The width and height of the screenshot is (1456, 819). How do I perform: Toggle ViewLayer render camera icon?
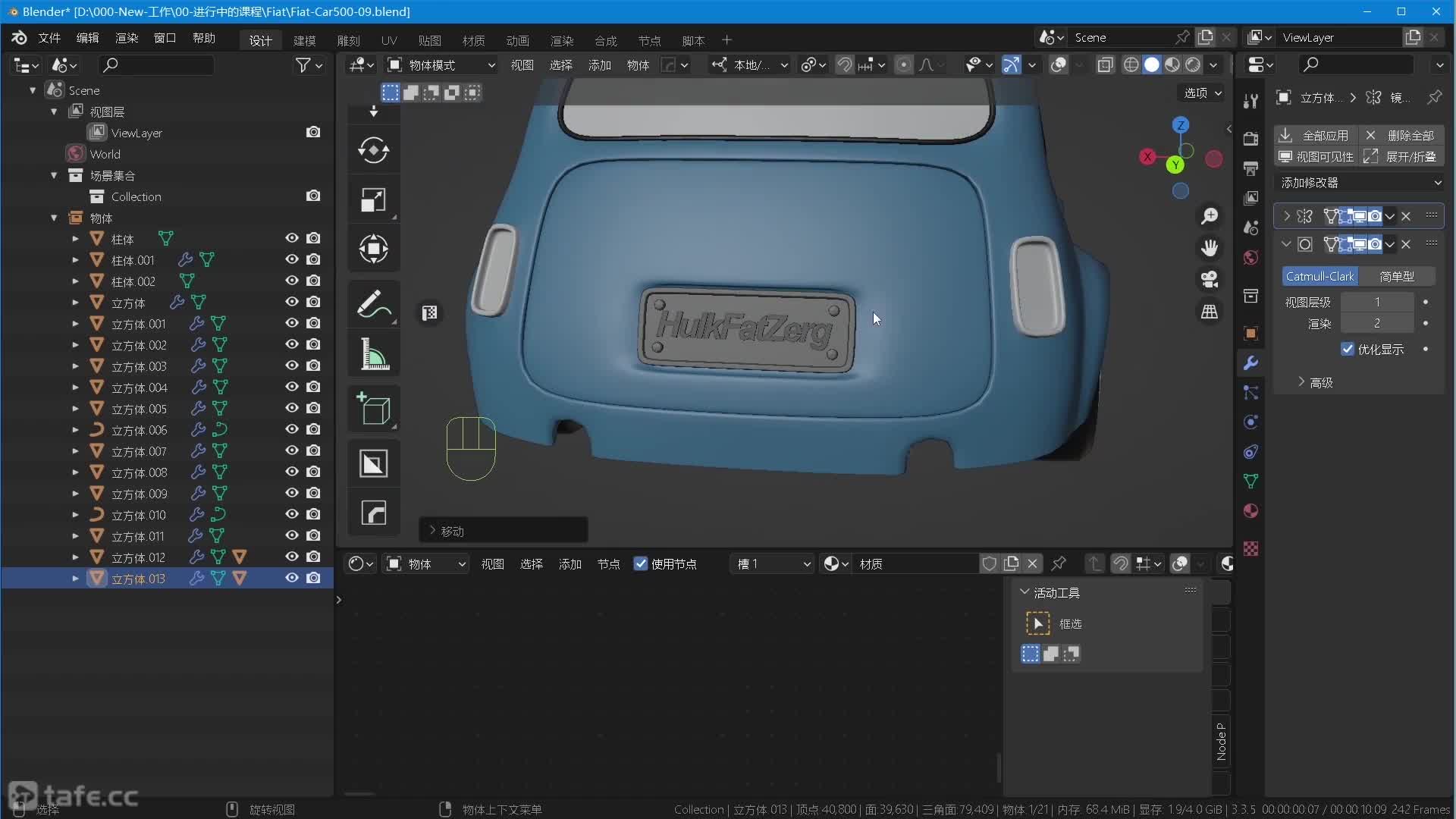[x=313, y=132]
